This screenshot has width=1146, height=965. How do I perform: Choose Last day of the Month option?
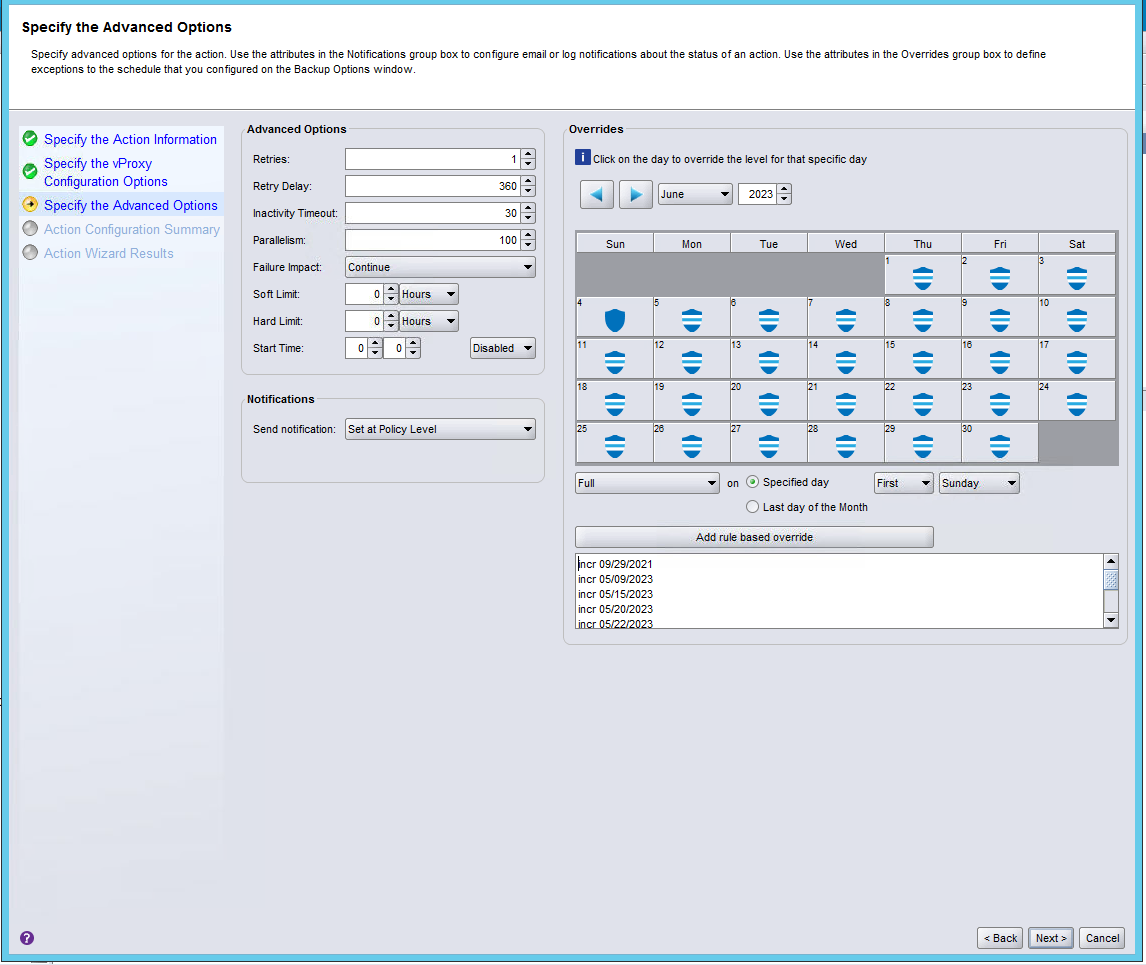(753, 507)
